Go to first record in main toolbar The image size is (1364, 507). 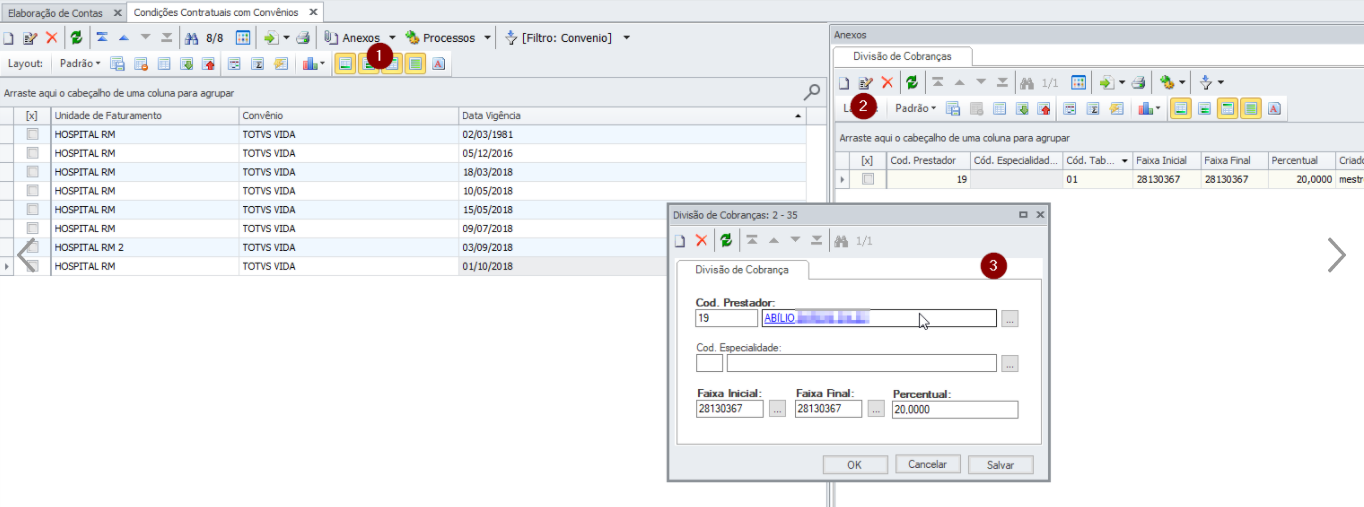point(102,38)
